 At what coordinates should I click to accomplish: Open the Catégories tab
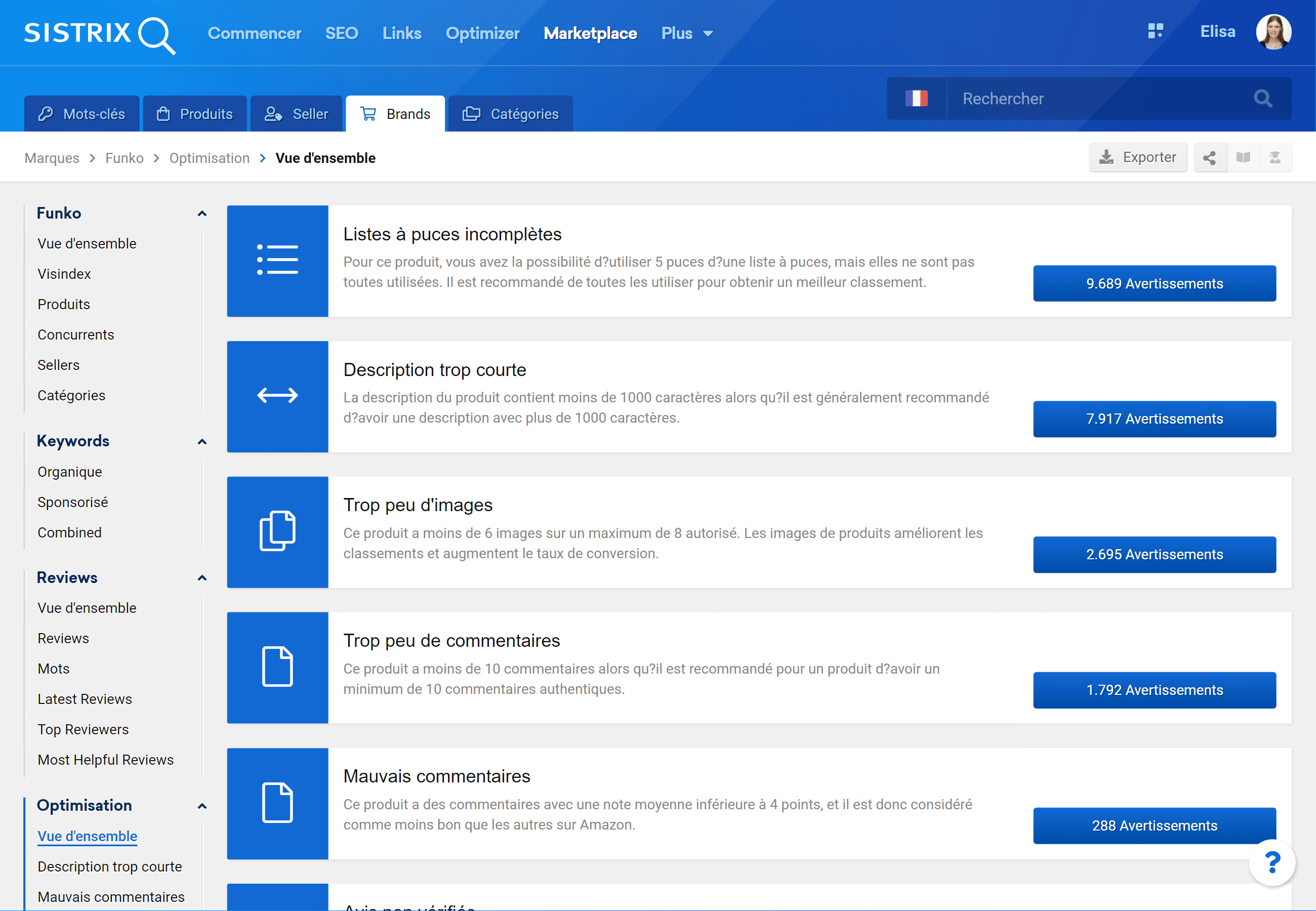pos(510,113)
